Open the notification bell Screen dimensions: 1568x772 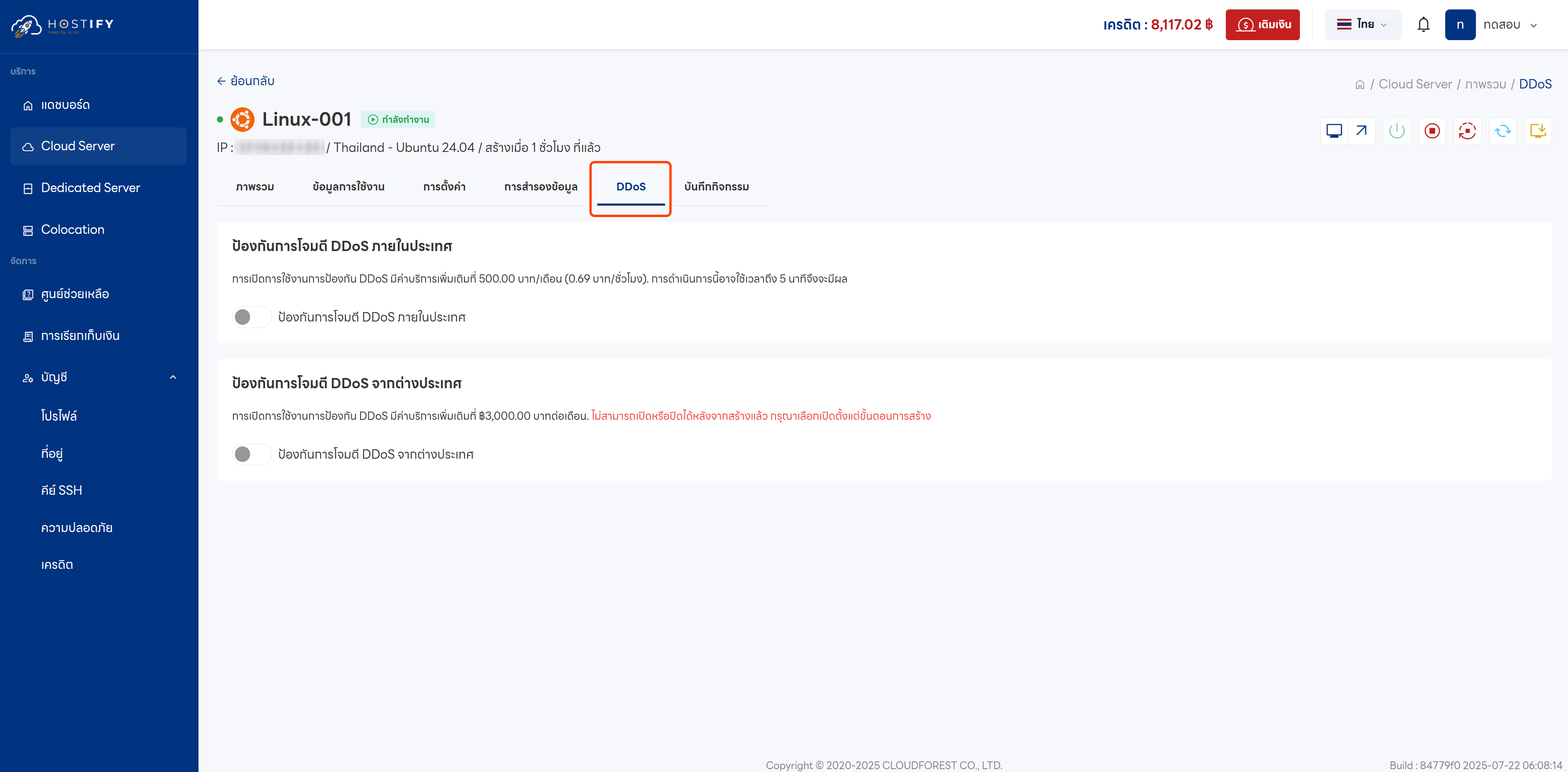point(1423,25)
